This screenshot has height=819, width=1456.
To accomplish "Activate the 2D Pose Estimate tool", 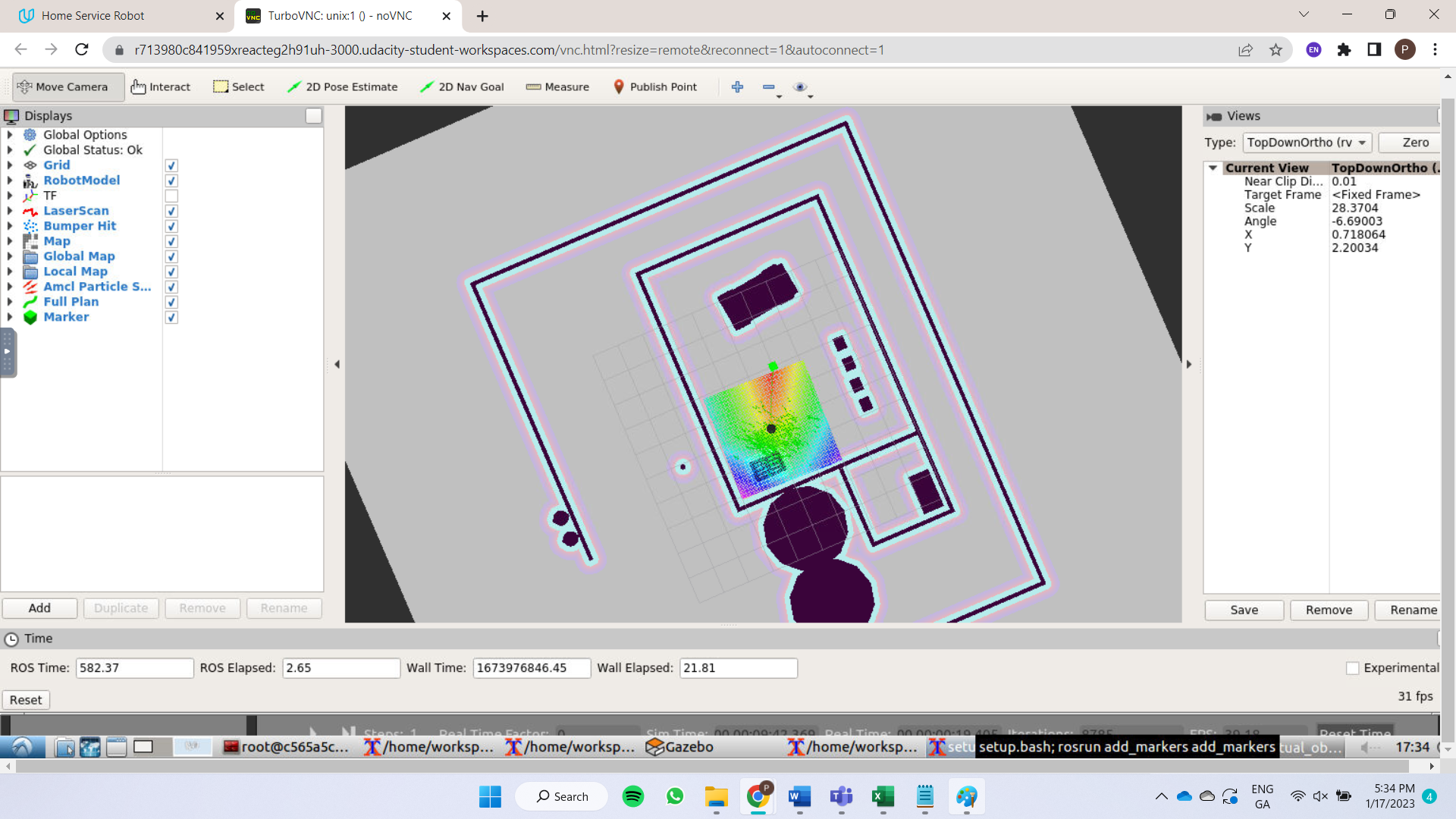I will [342, 86].
